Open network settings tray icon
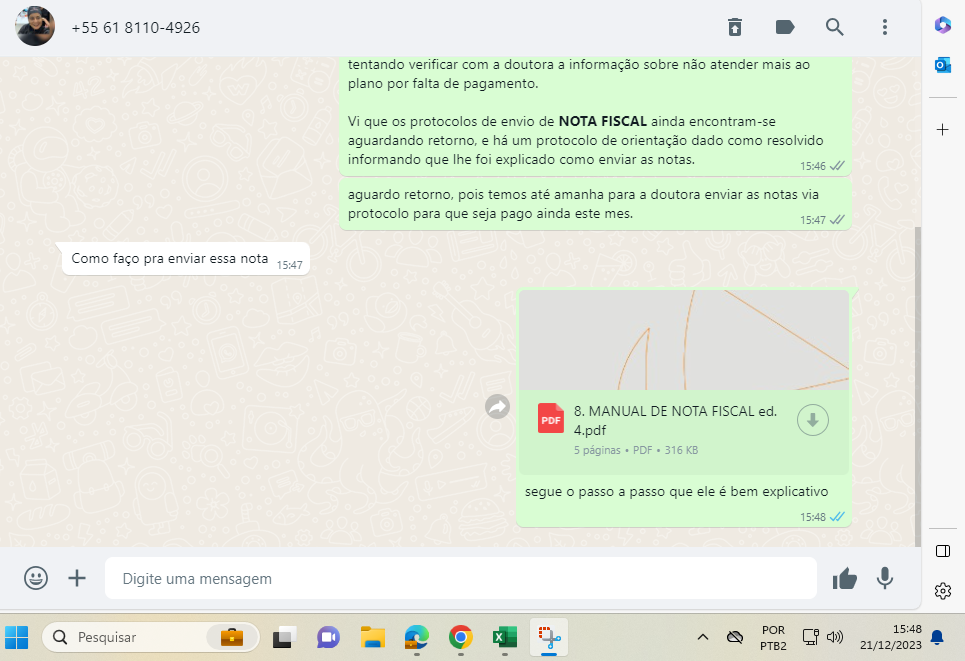The width and height of the screenshot is (965, 661). coord(811,637)
